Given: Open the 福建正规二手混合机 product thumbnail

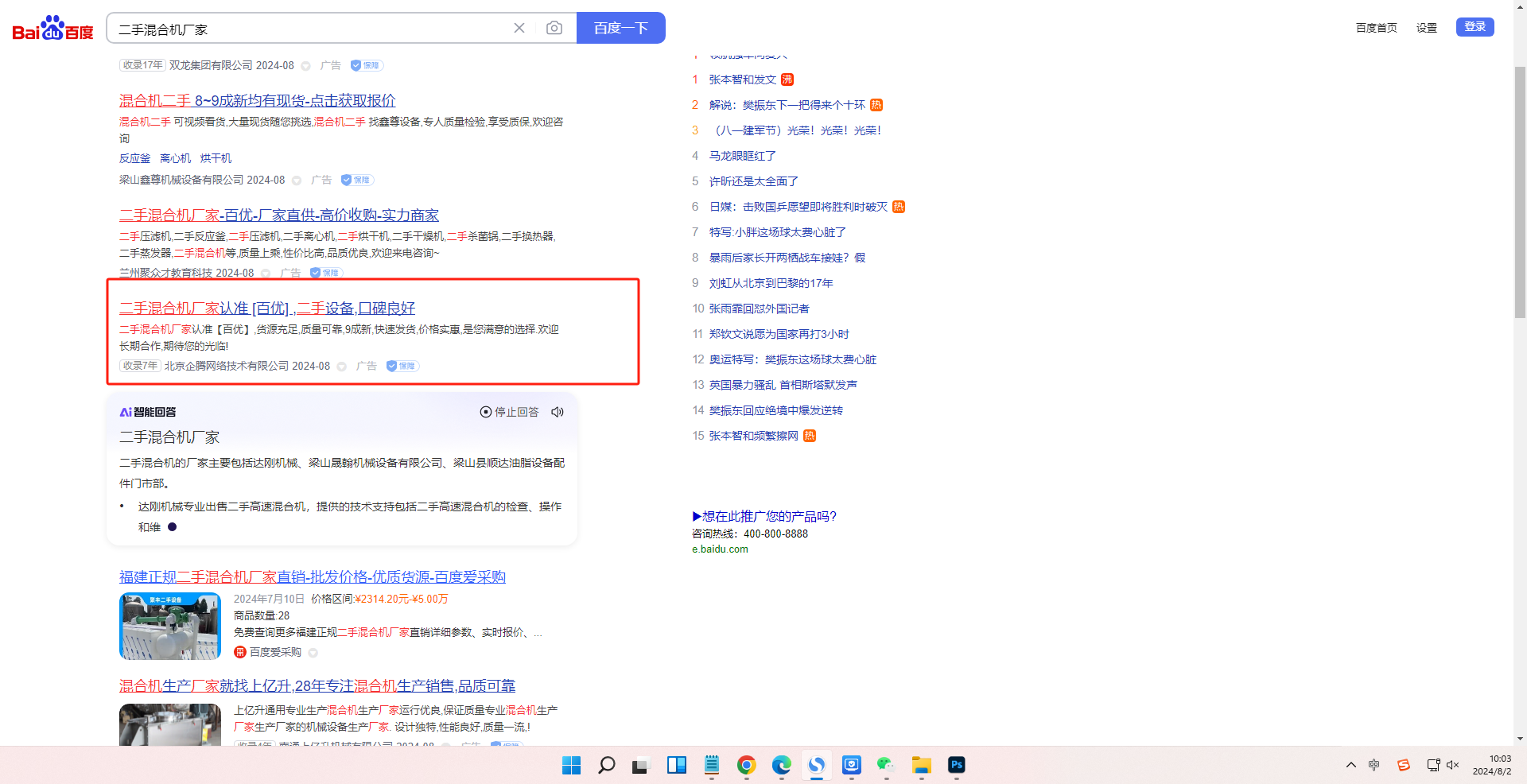Looking at the screenshot, I should 170,627.
